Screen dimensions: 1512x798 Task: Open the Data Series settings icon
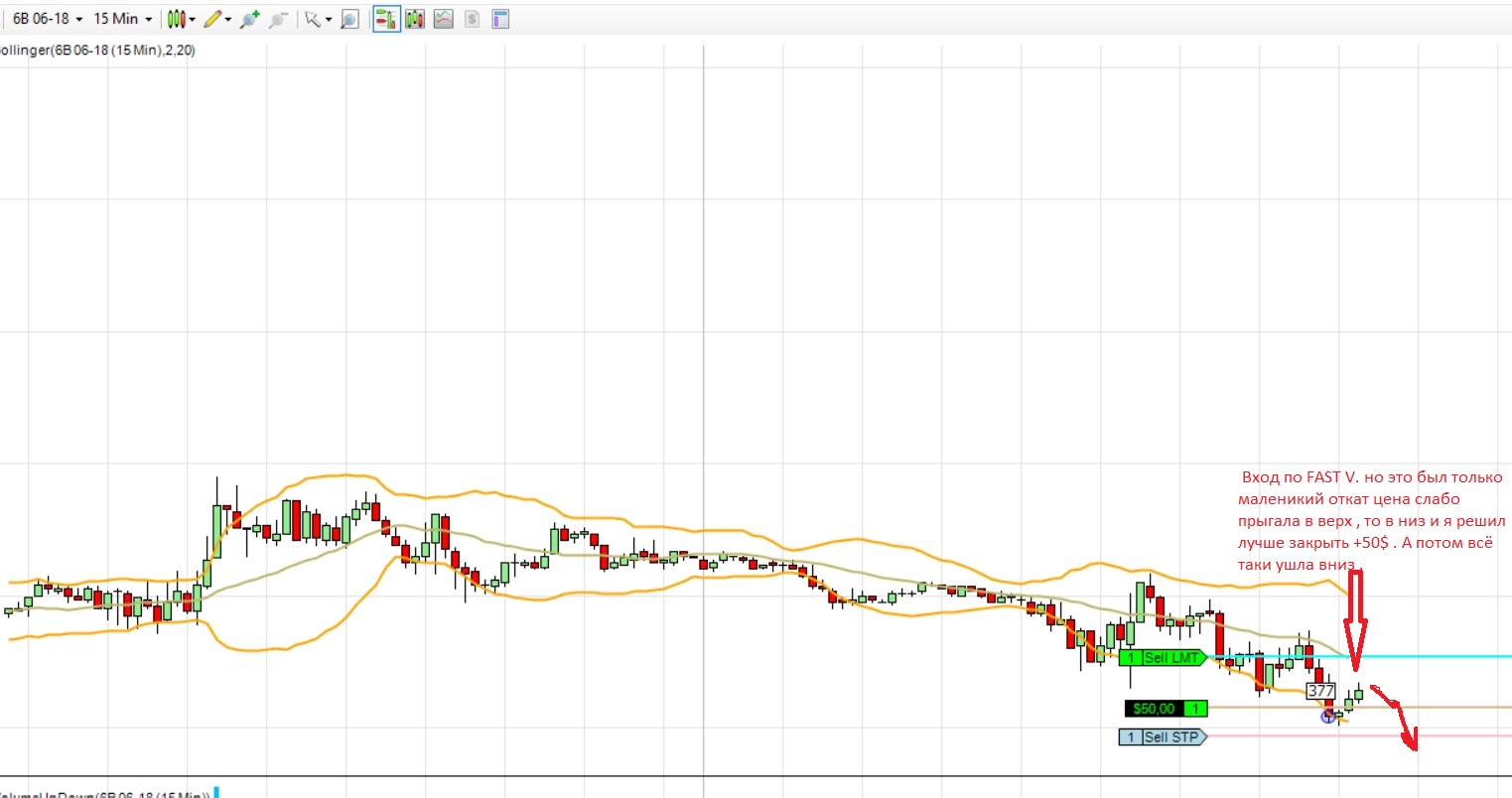pyautogui.click(x=415, y=19)
